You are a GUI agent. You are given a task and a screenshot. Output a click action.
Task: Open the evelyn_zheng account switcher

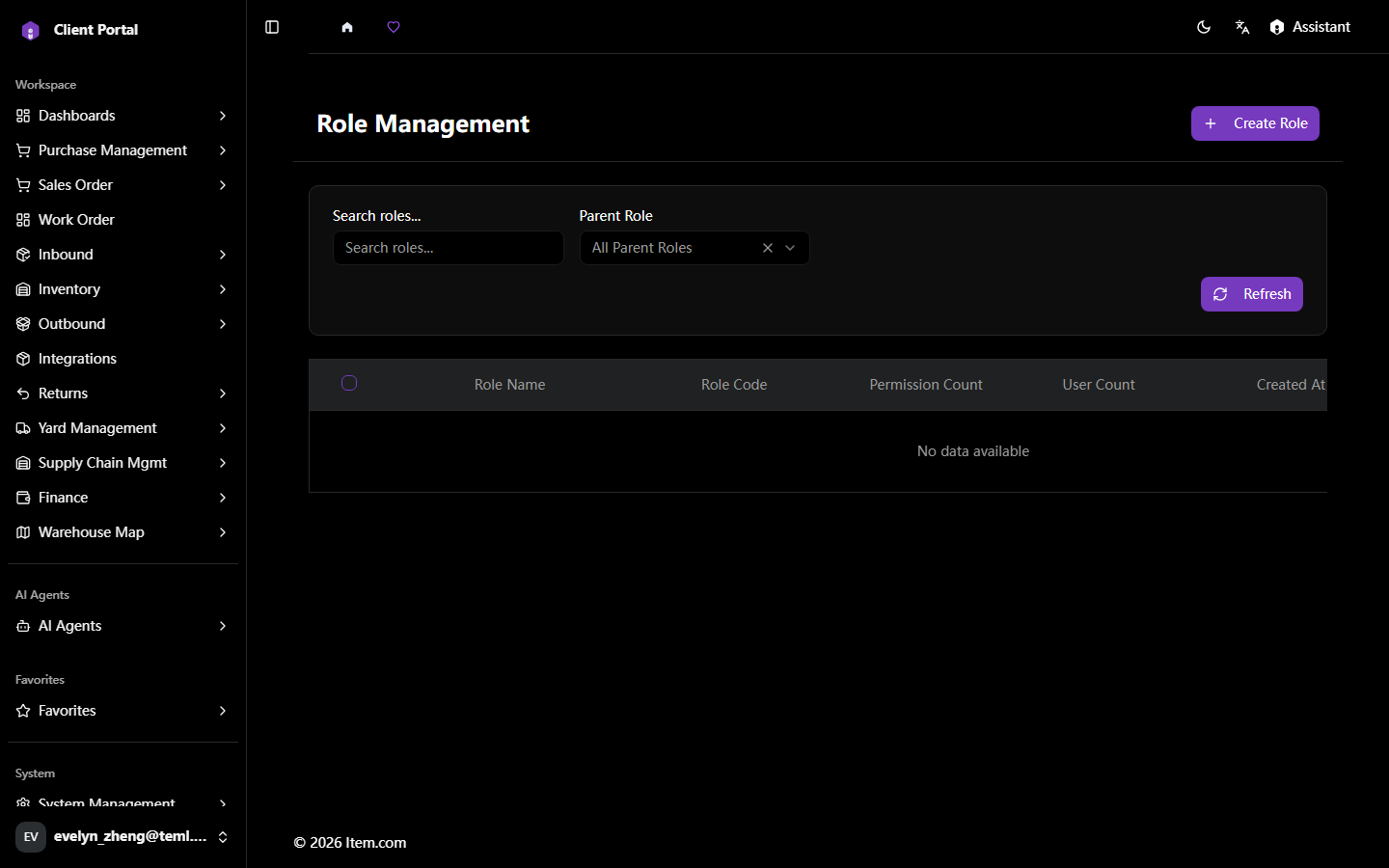point(123,836)
